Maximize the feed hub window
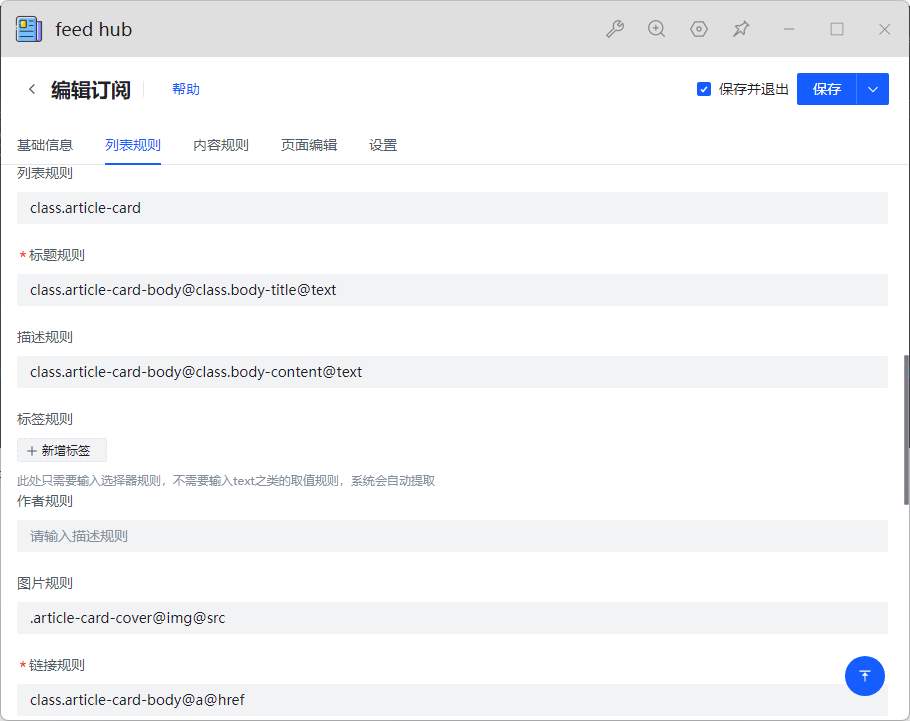This screenshot has height=721, width=910. [837, 29]
